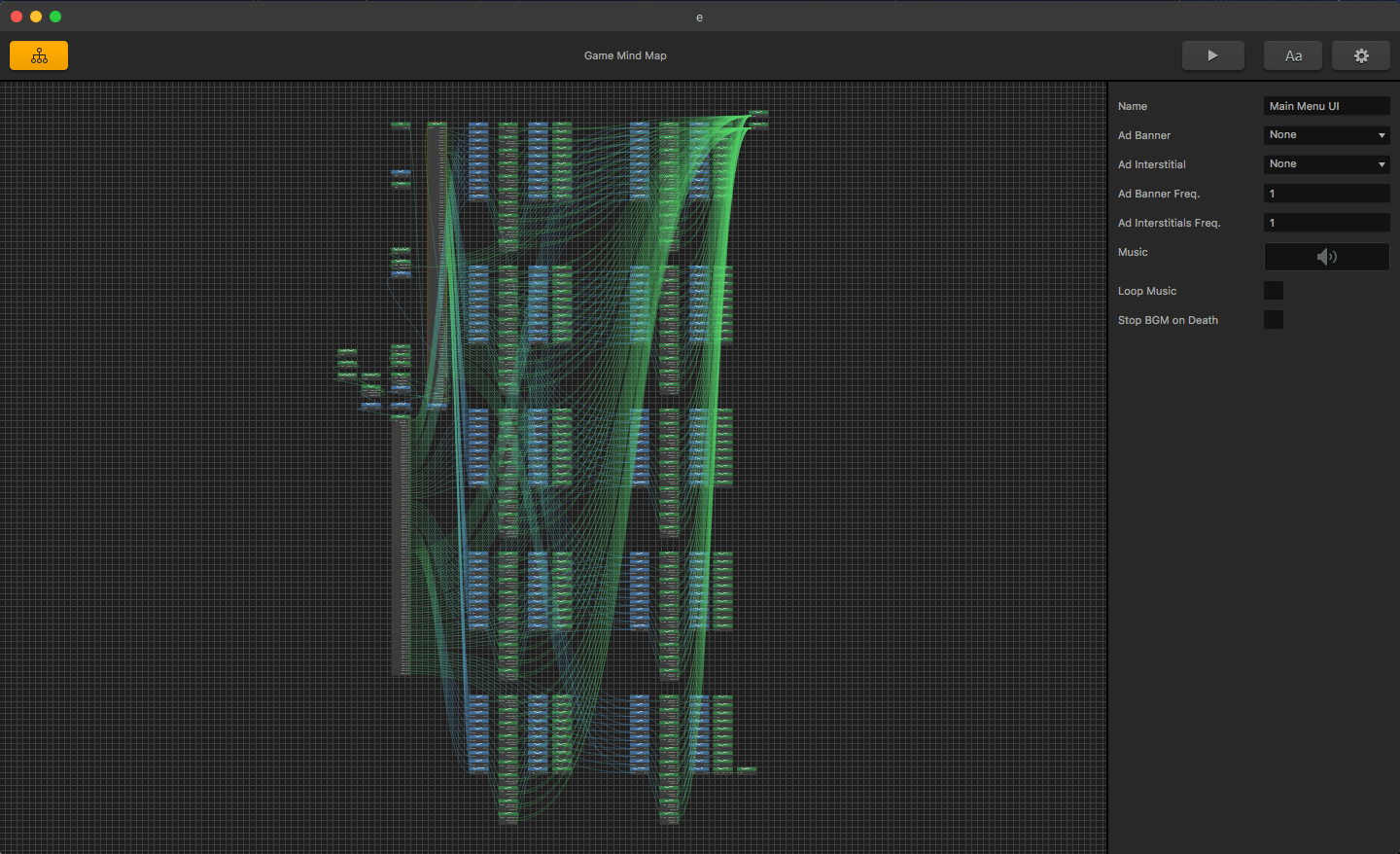Screen dimensions: 1400x854
Task: Open the orange Mind Map view button
Action: click(x=39, y=55)
